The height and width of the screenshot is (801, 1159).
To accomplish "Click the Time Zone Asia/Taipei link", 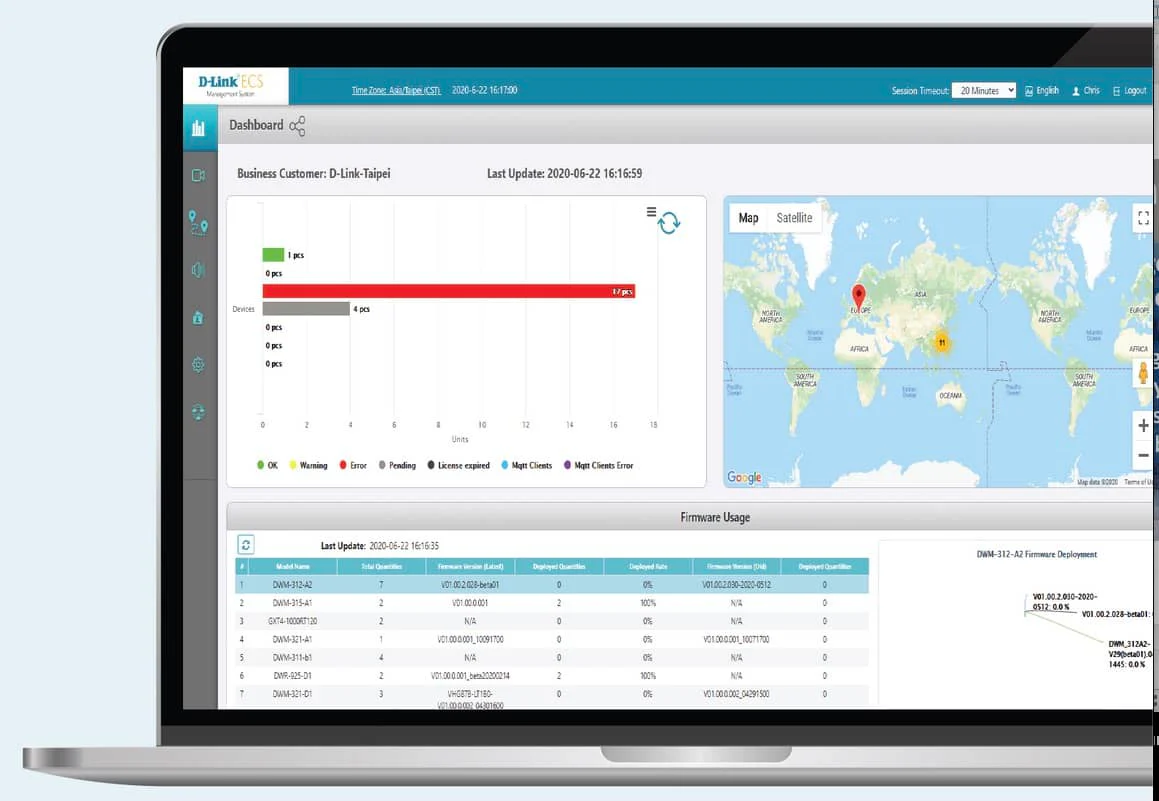I will tap(395, 90).
